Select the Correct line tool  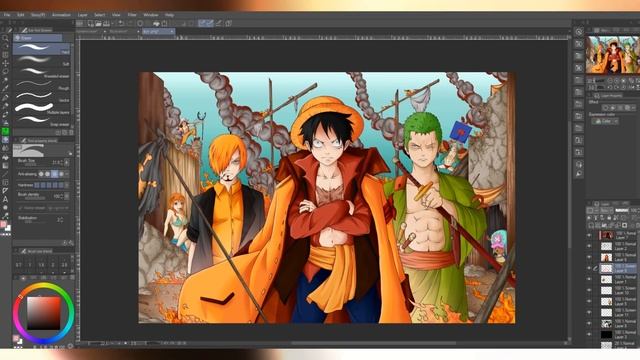5,216
